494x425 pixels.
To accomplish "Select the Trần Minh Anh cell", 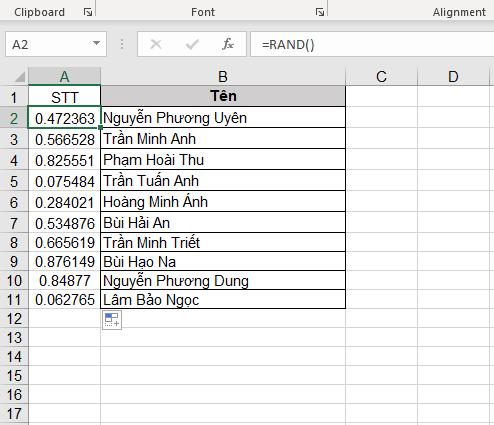I will (223, 139).
